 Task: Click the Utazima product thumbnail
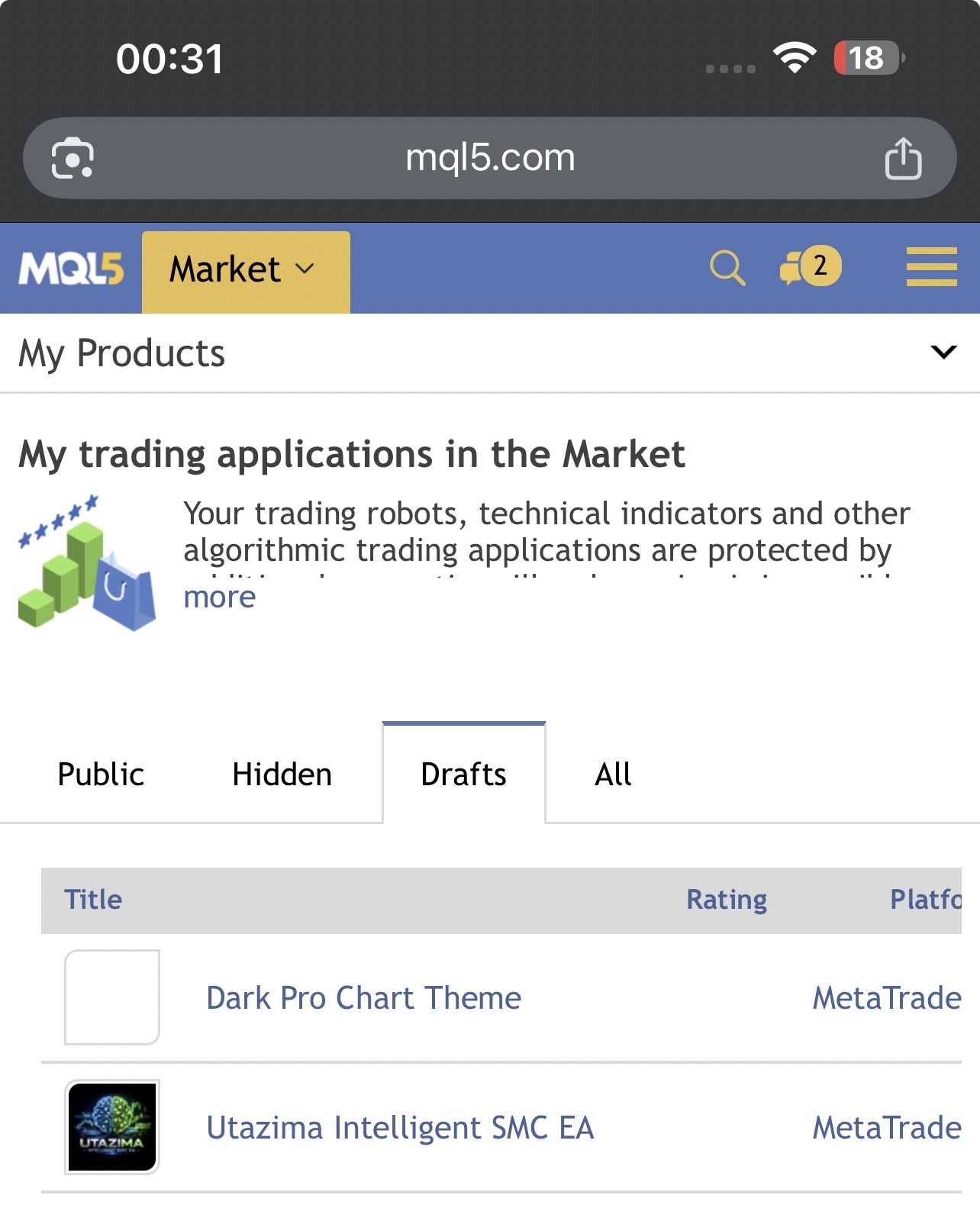pos(112,1126)
